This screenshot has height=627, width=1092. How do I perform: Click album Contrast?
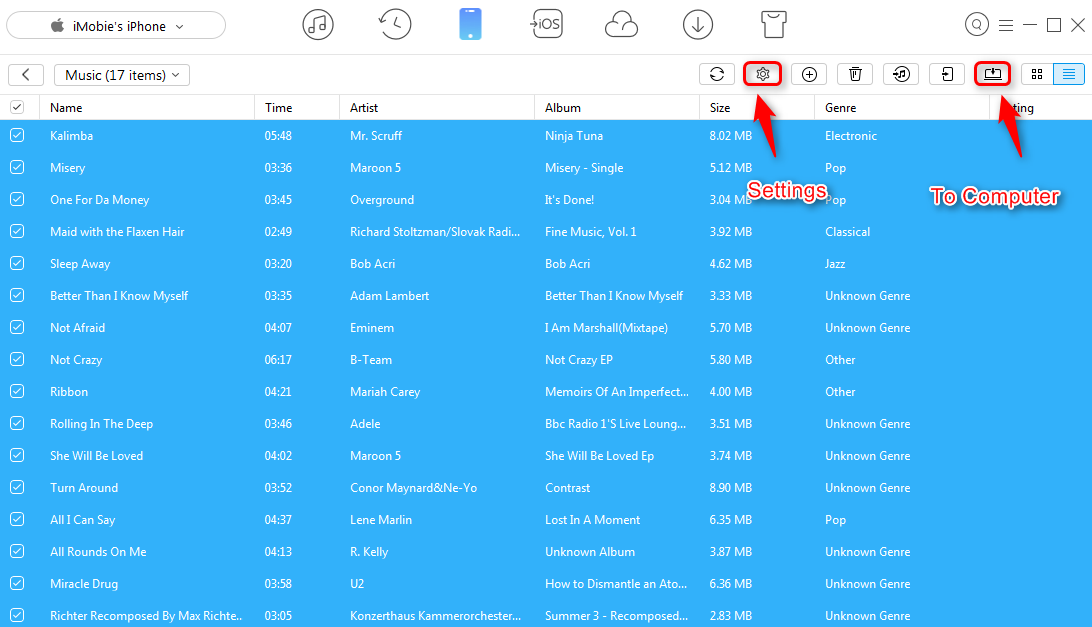(568, 488)
